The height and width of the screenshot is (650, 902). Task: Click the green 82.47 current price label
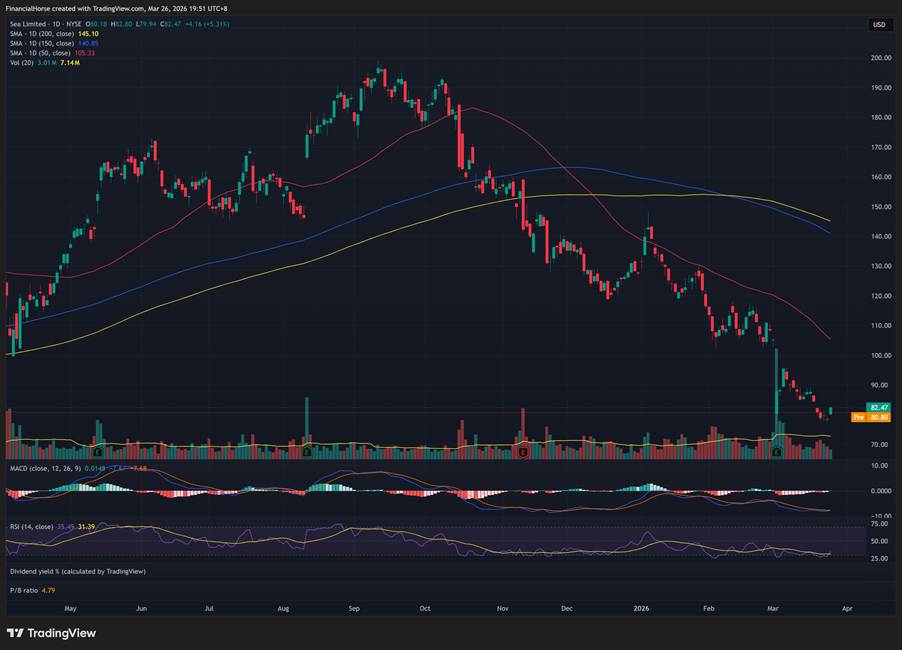pos(879,408)
